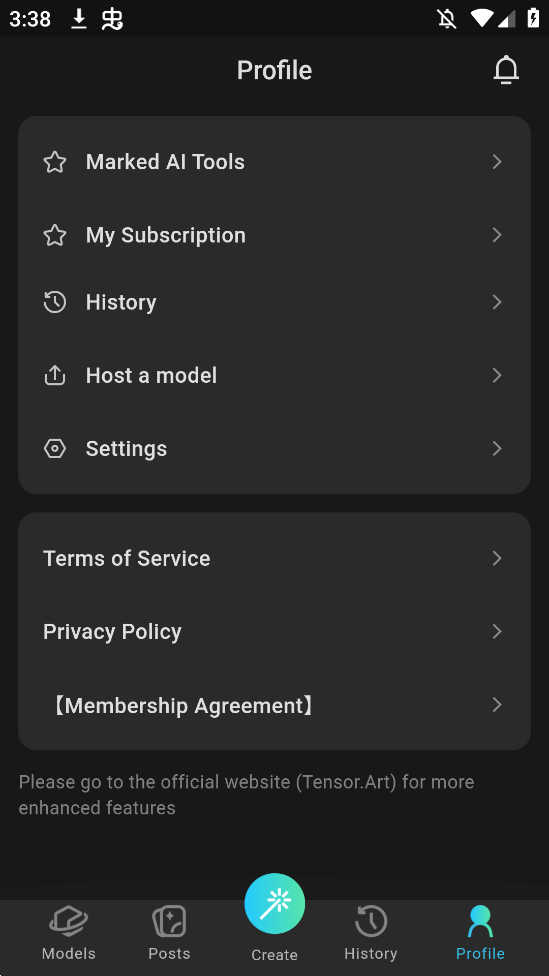
Task: Tap the star icon beside My Subscription
Action: click(x=55, y=235)
